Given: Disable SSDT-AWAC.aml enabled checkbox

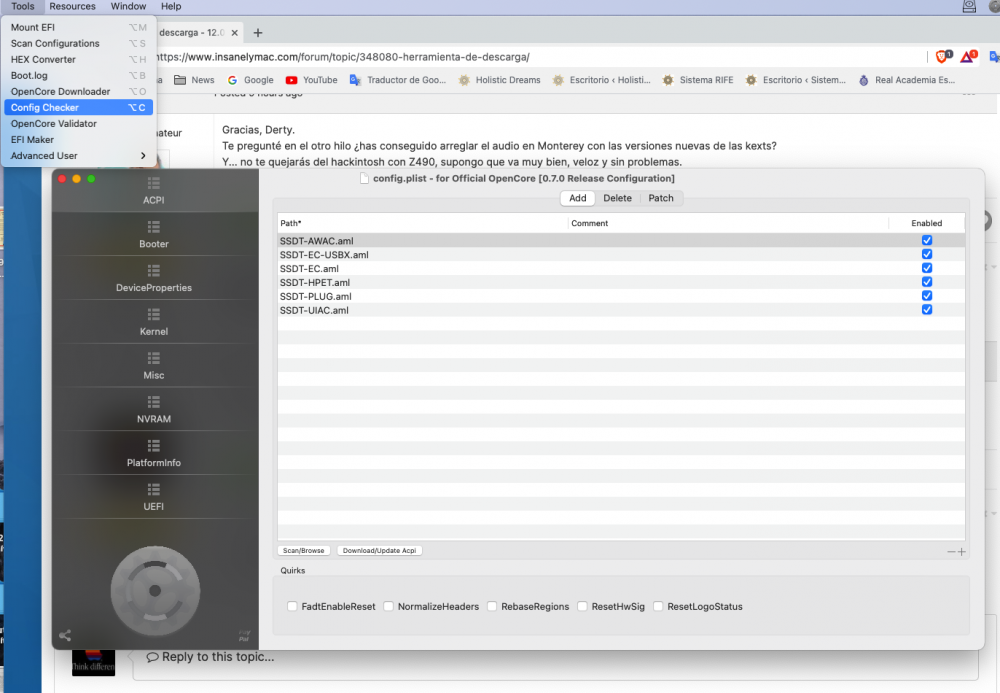Looking at the screenshot, I should pyautogui.click(x=927, y=240).
